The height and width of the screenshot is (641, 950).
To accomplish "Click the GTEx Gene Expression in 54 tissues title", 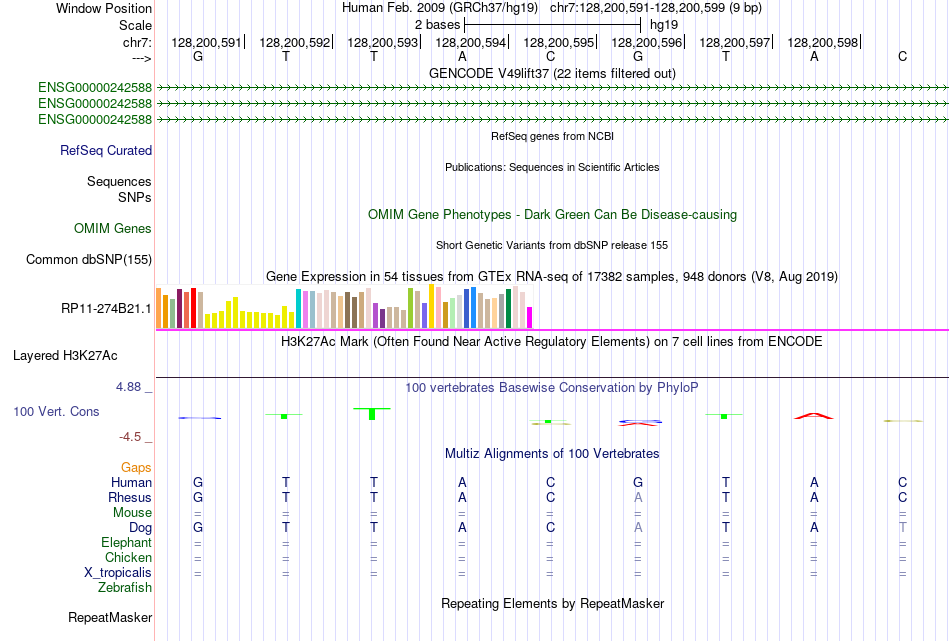I will (552, 276).
